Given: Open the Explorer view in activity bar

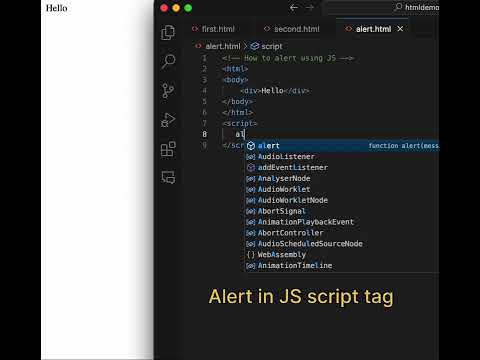Looking at the screenshot, I should click(168, 32).
